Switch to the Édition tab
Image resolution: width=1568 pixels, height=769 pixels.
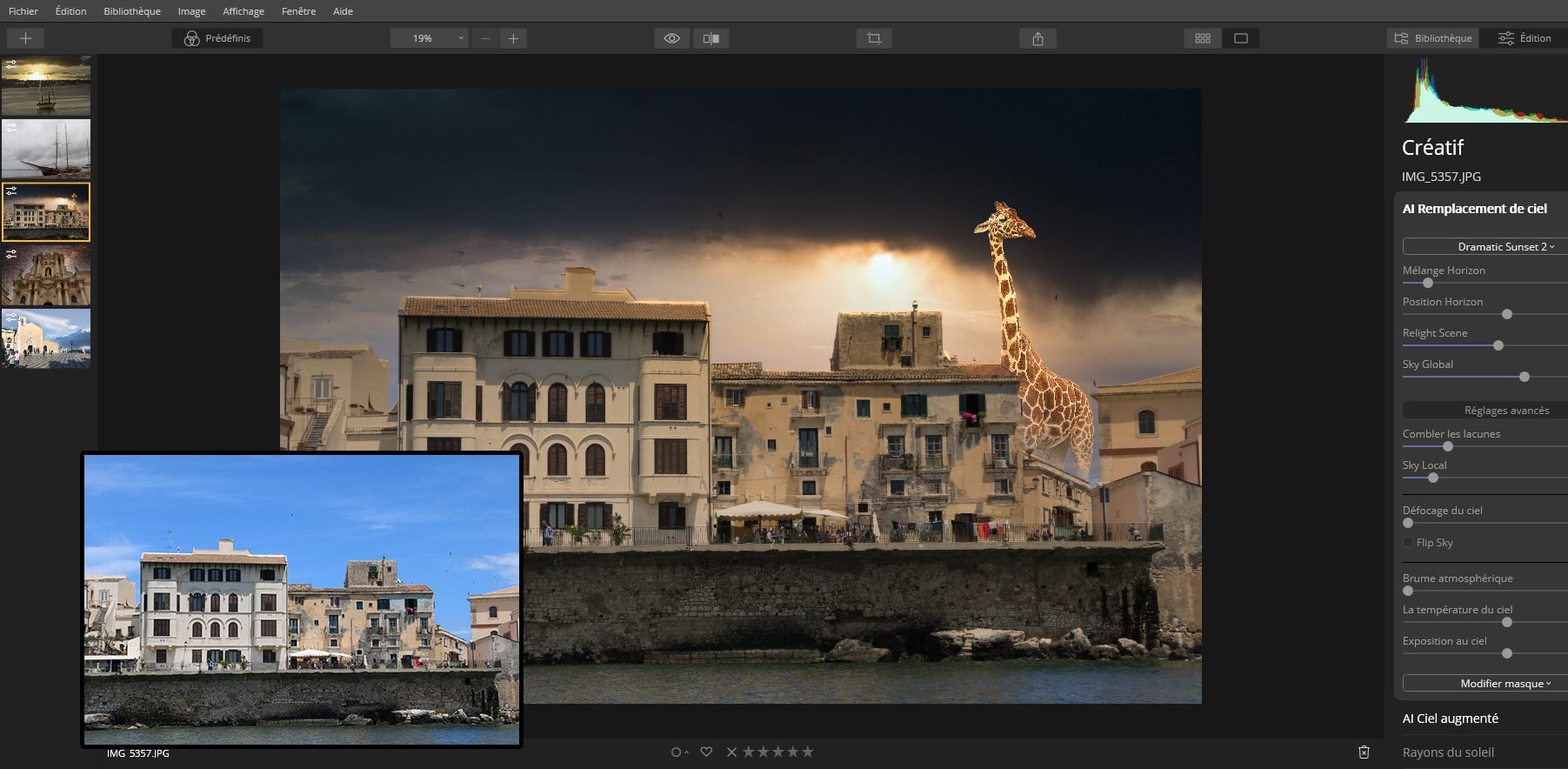[x=1524, y=38]
